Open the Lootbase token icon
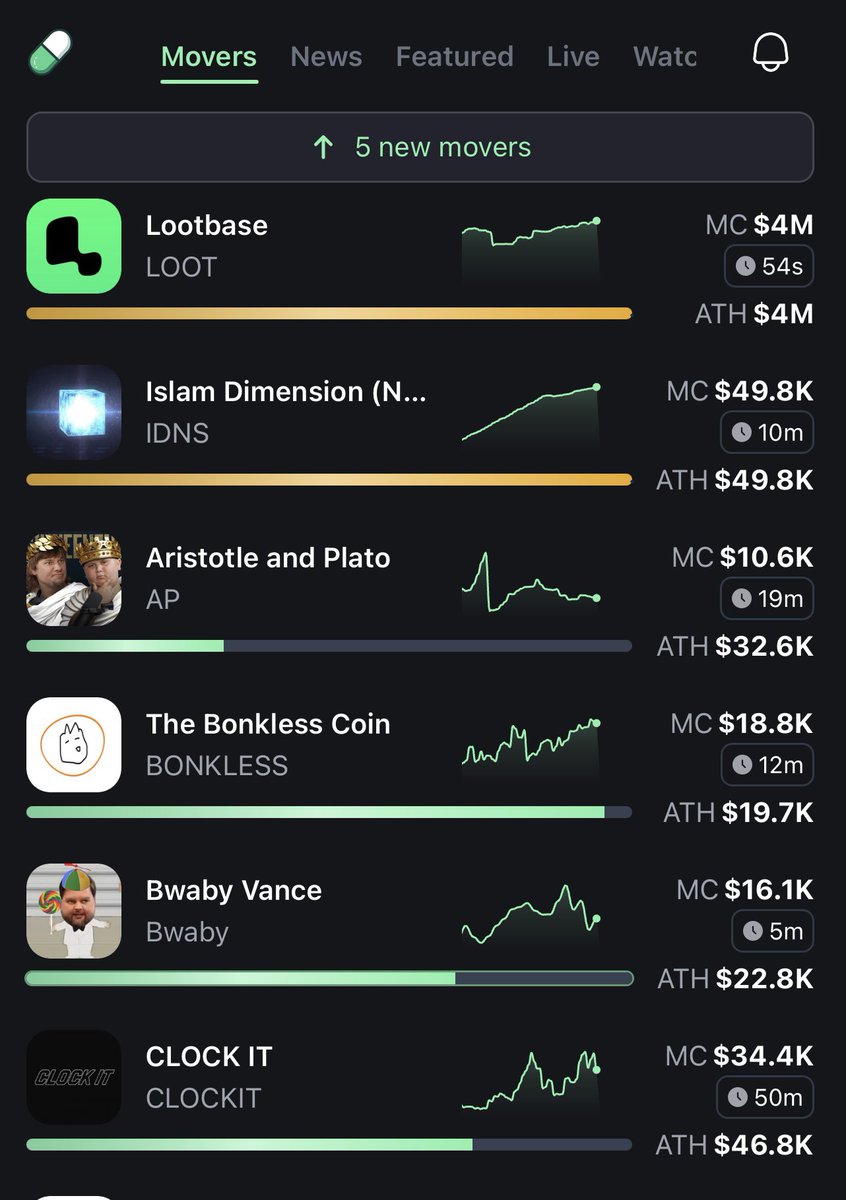Screen dimensions: 846x1200 pyautogui.click(x=74, y=246)
